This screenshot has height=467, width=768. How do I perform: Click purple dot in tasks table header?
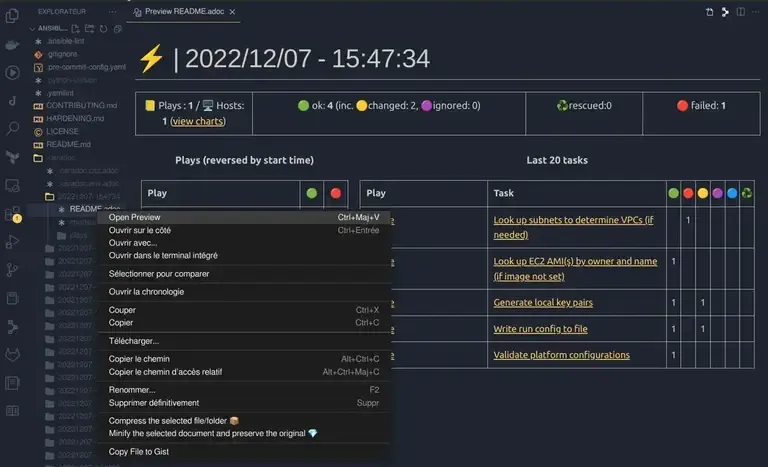[x=717, y=193]
